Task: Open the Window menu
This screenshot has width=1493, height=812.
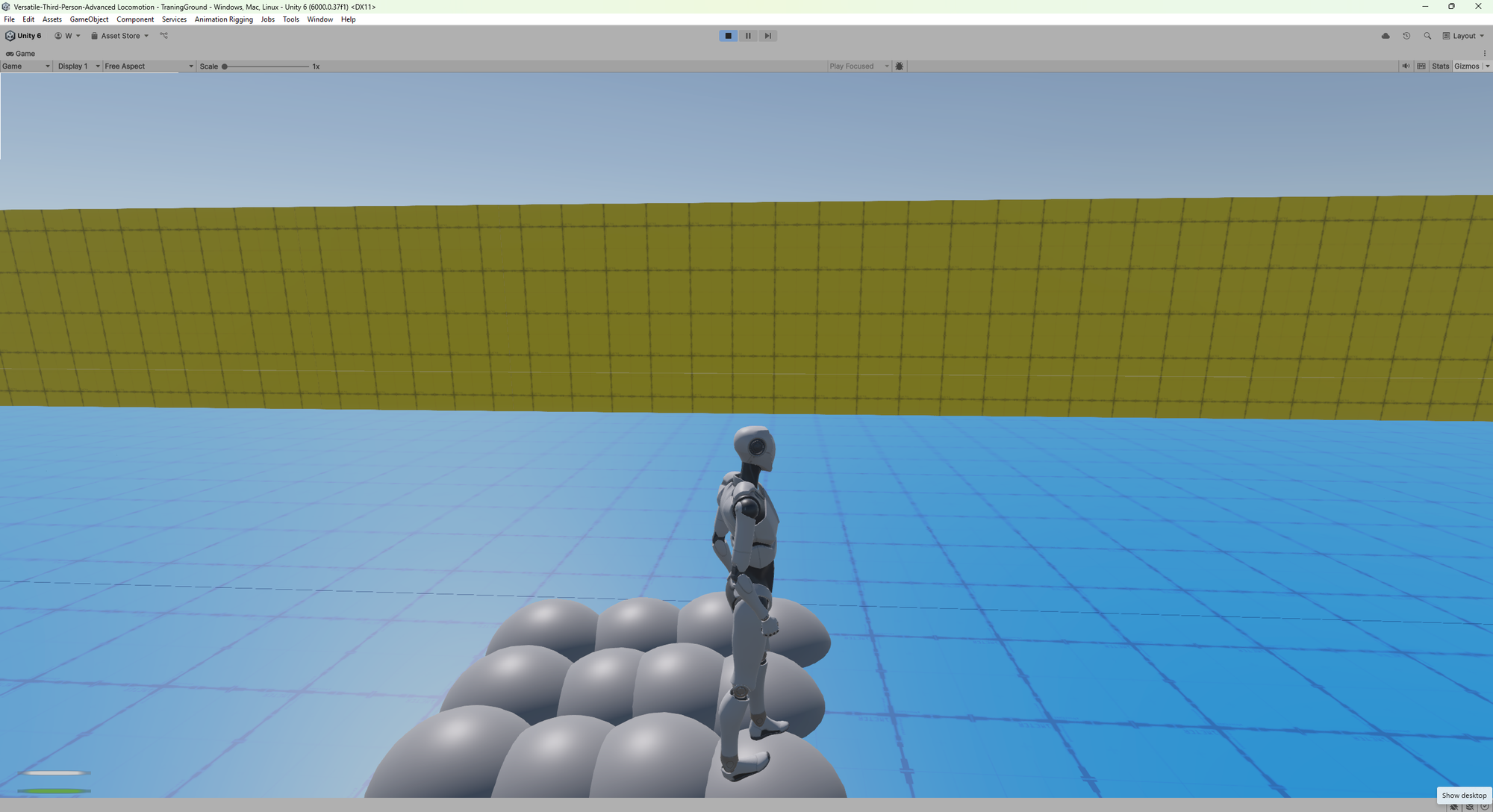Action: [x=320, y=19]
